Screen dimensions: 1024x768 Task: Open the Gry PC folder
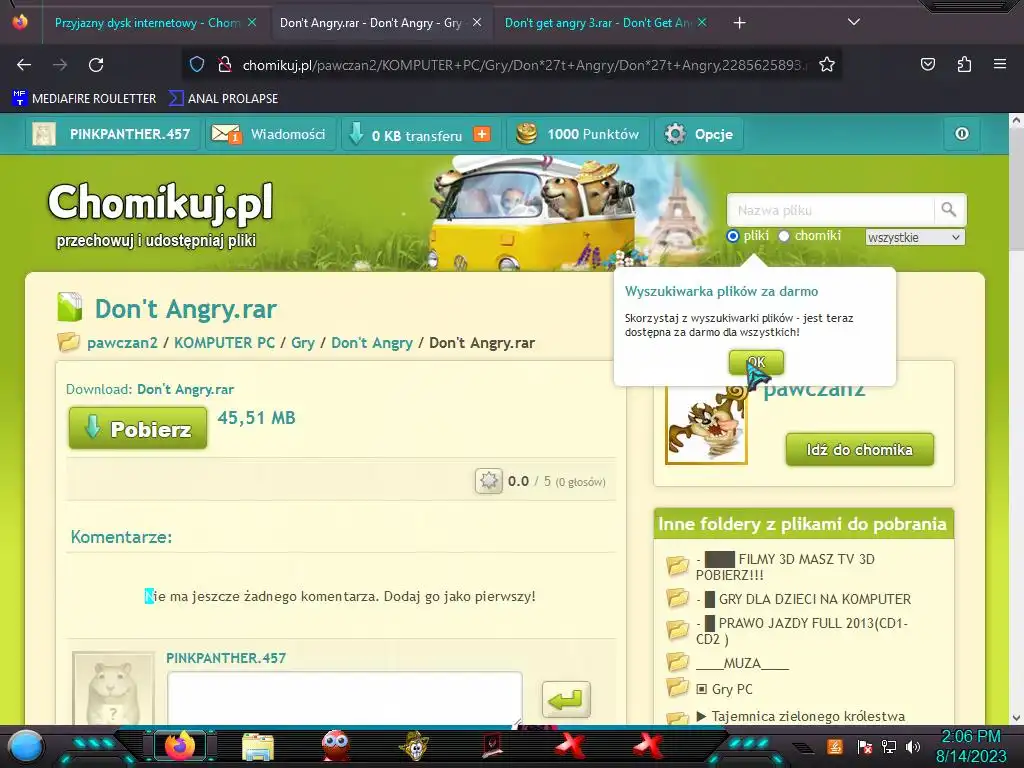pyautogui.click(x=724, y=689)
